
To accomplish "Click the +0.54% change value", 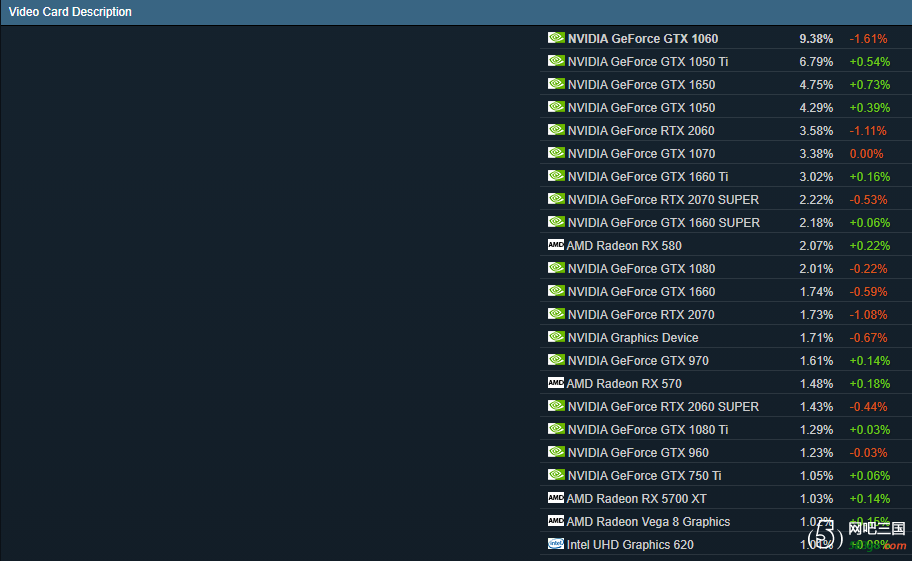I will click(870, 62).
